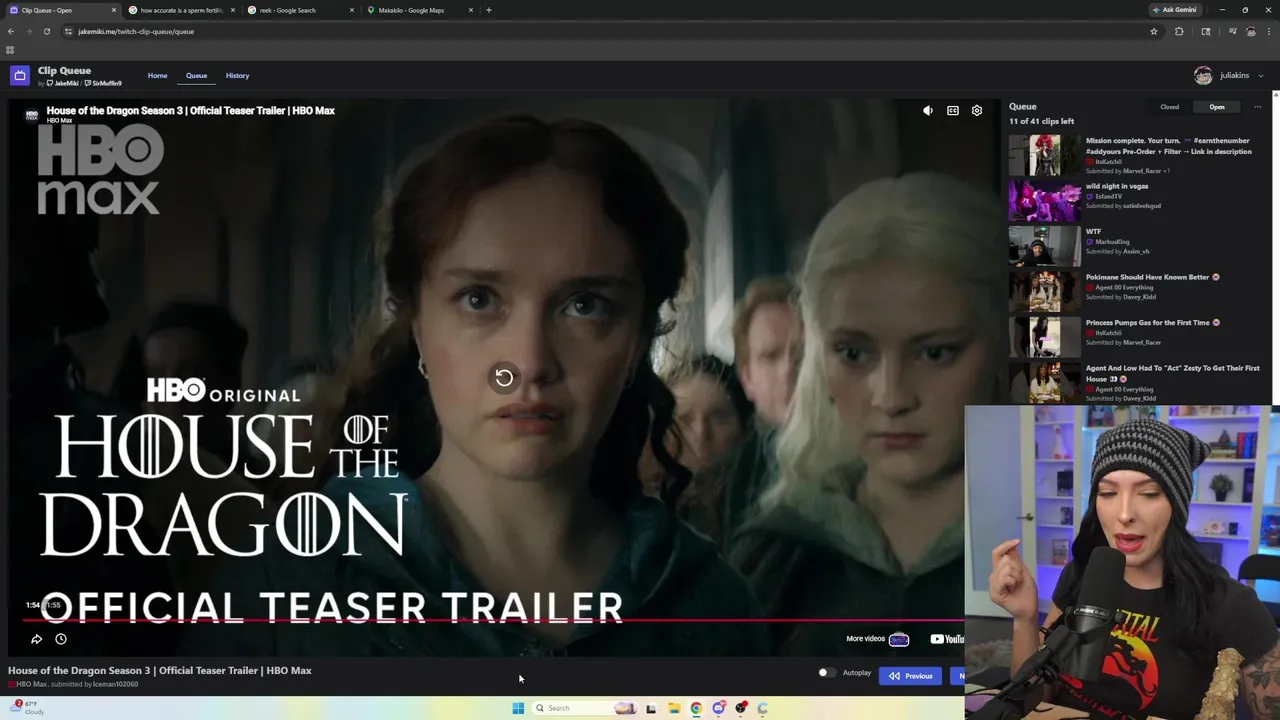Click the HBO Max channel avatar in the player
The image size is (1280, 720).
[x=31, y=114]
